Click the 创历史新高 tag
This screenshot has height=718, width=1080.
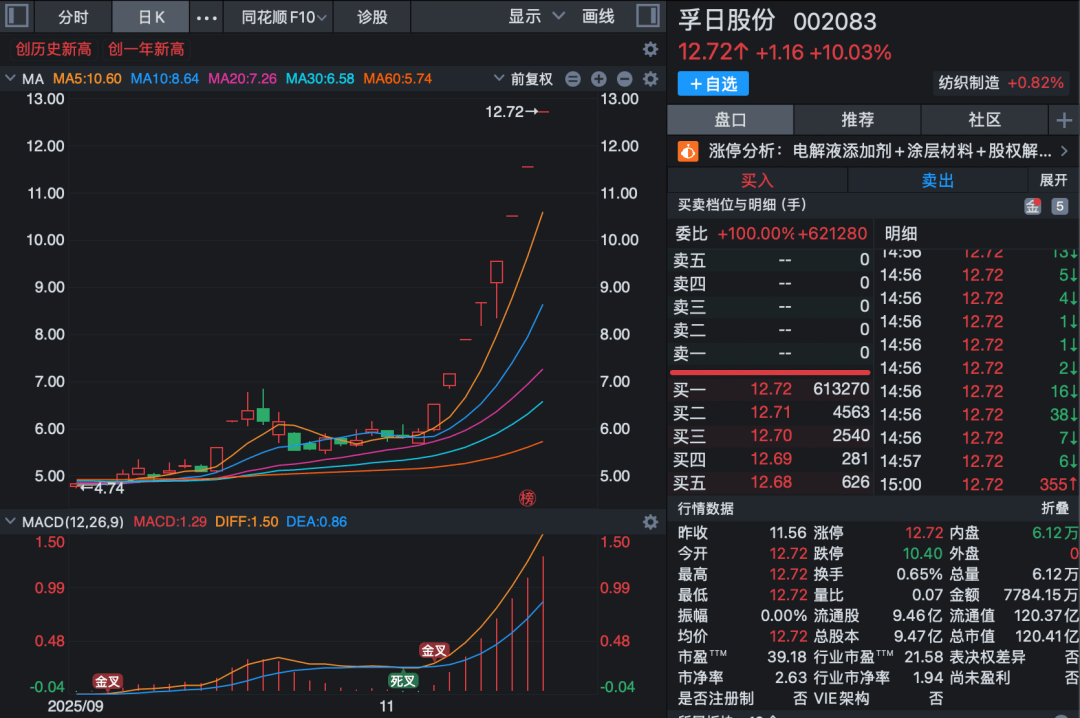point(54,49)
